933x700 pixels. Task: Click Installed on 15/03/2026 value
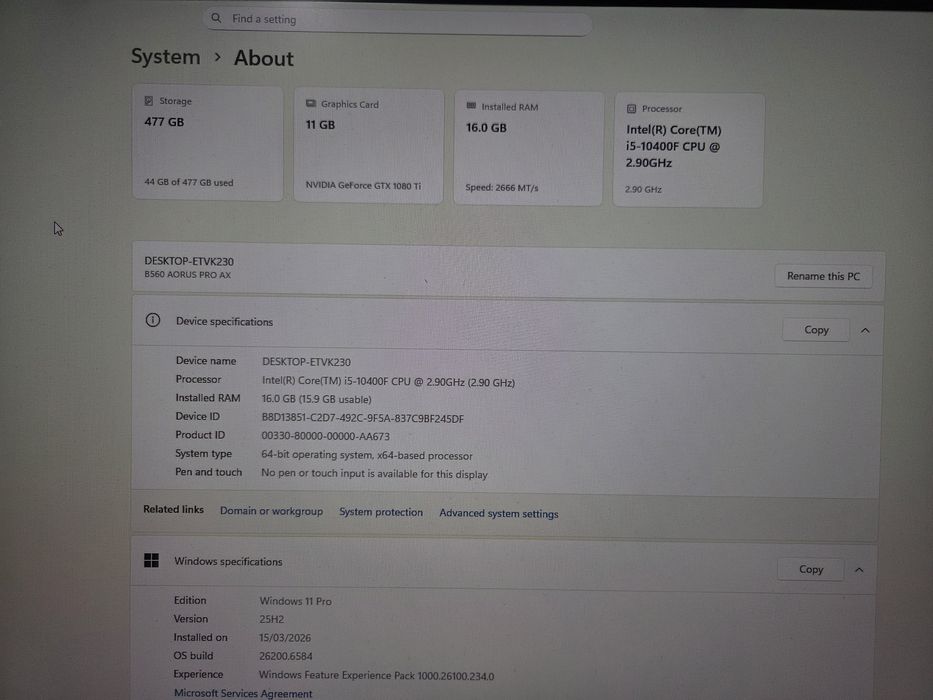[284, 638]
